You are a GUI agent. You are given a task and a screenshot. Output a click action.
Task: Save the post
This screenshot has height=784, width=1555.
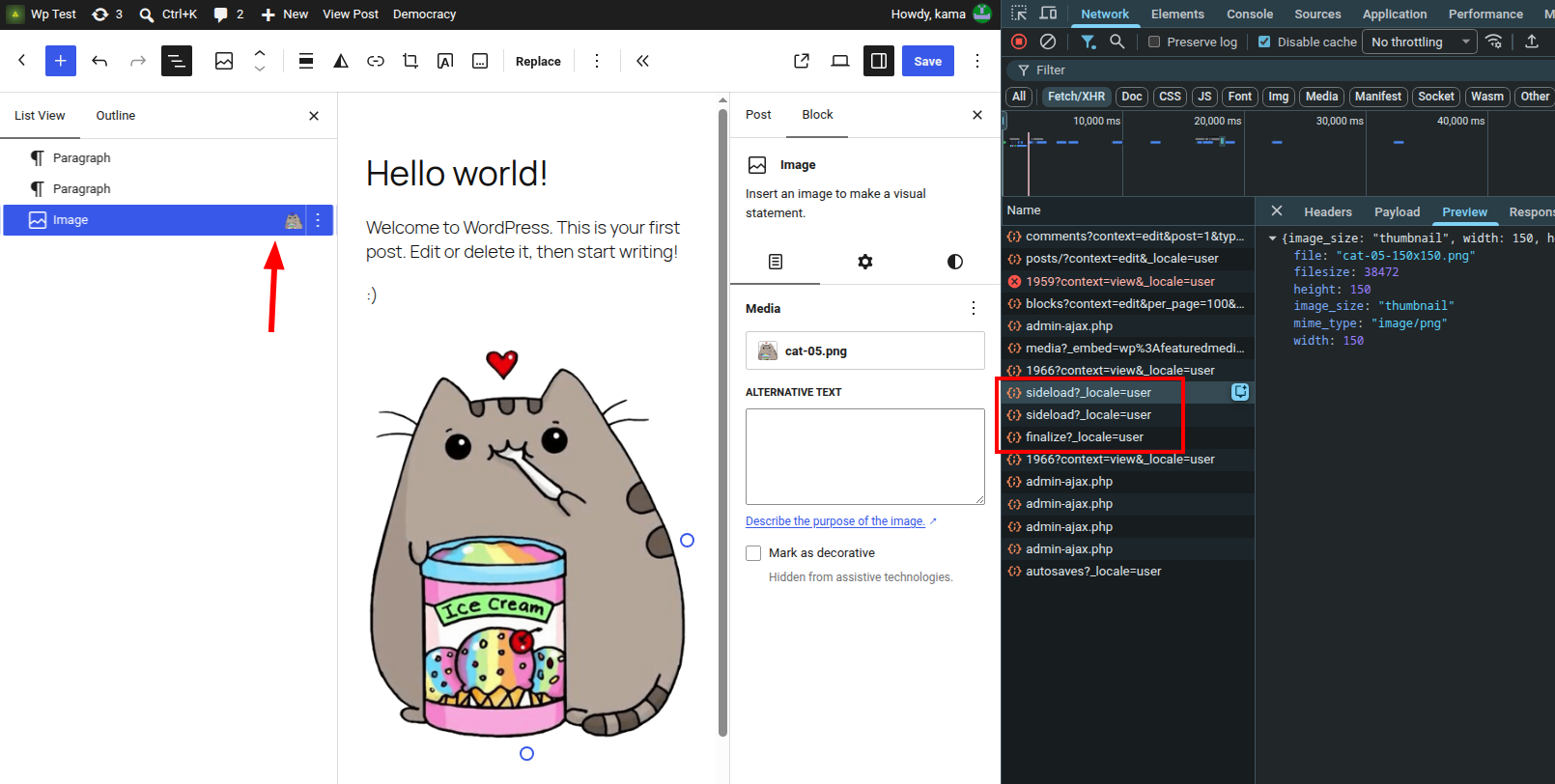point(928,61)
